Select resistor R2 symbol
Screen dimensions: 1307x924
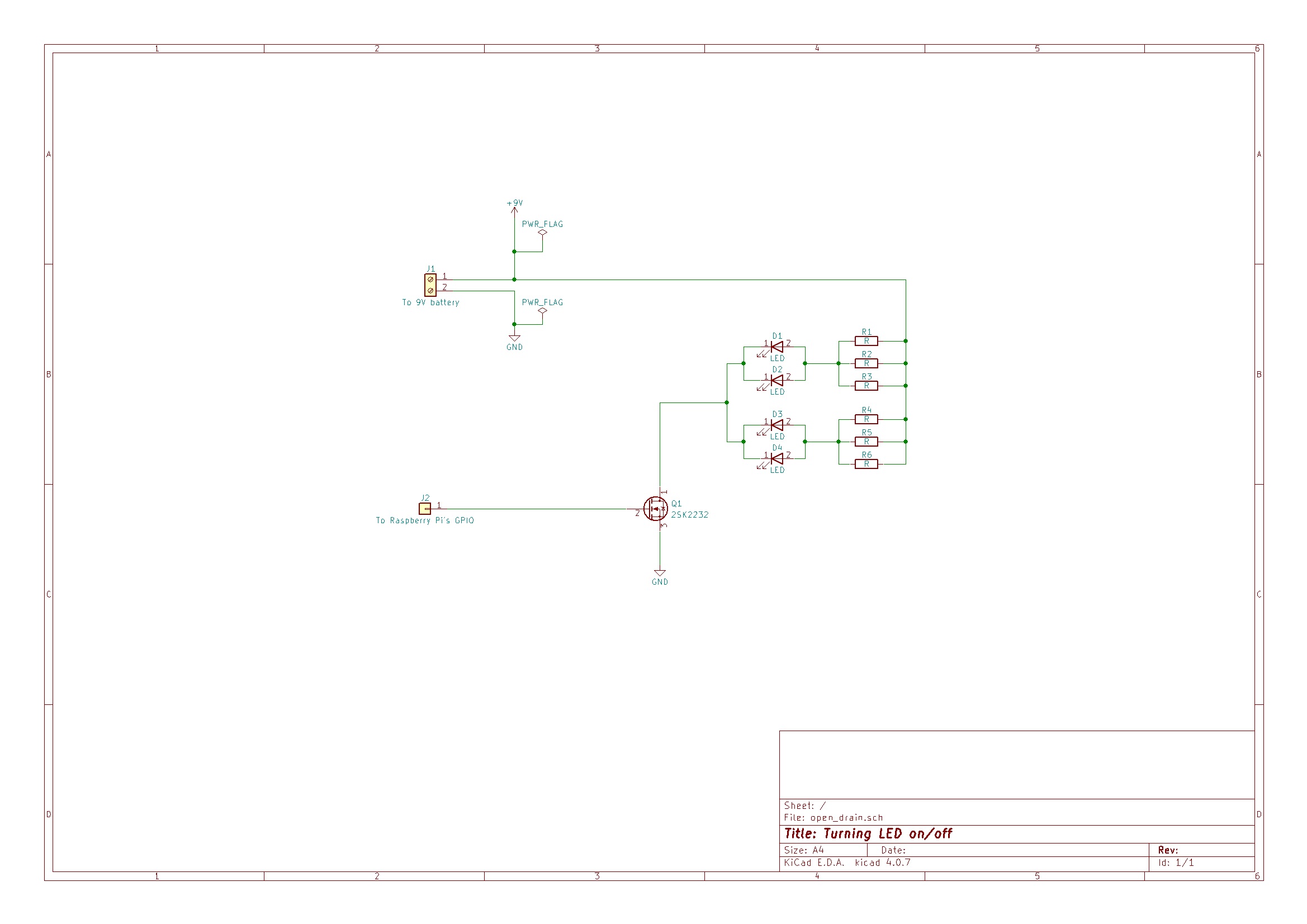[x=866, y=364]
